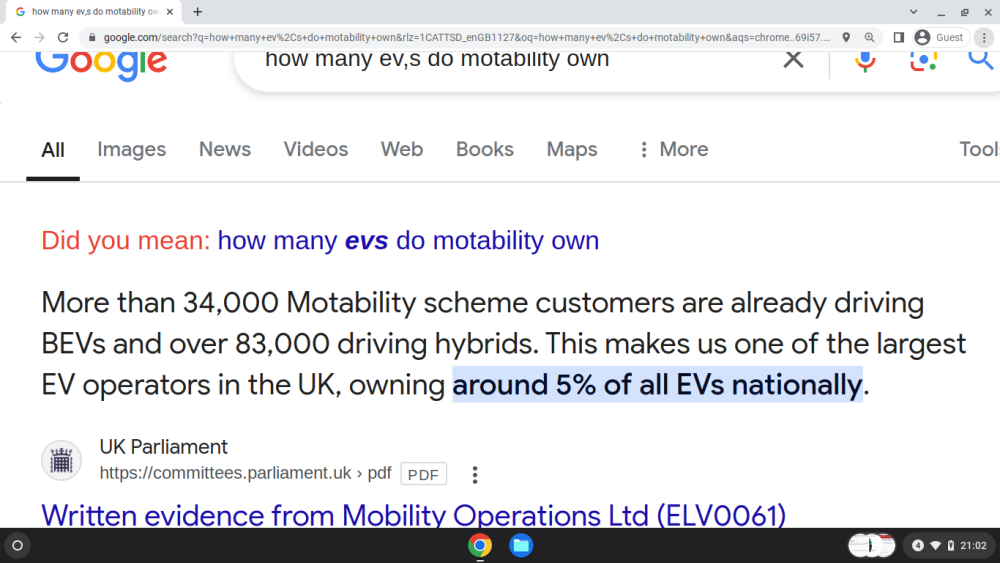The height and width of the screenshot is (563, 1000).
Task: Switch to the Books tab
Action: [485, 149]
